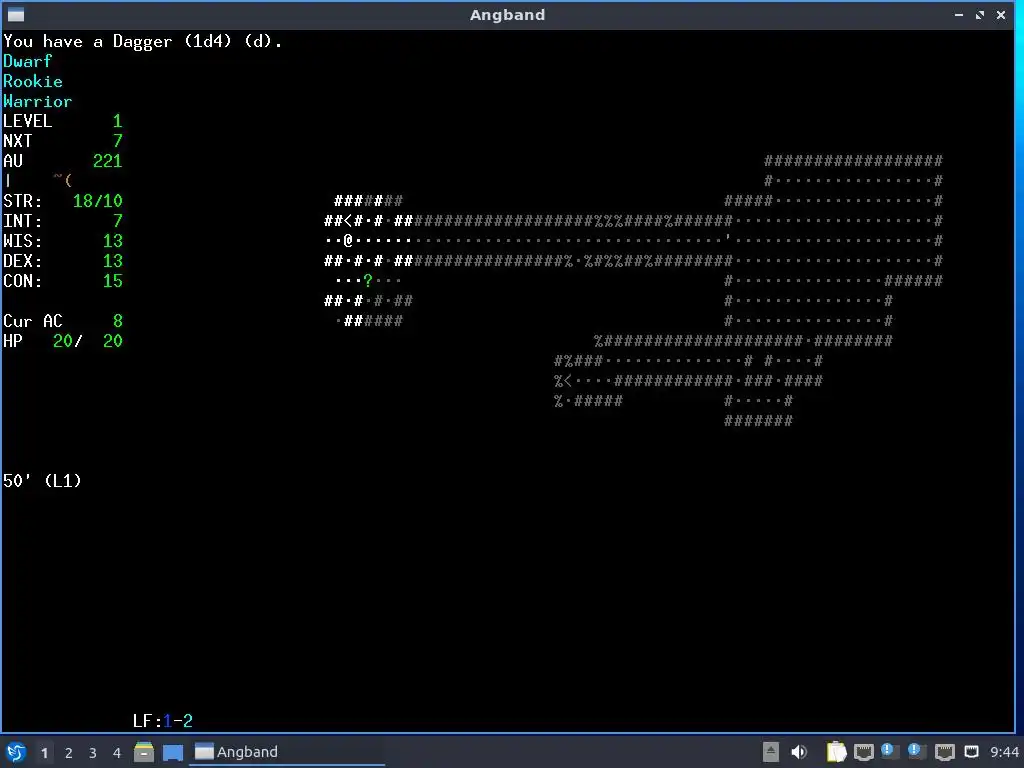Click the '<' staircase in the lower corridor
Screen dimensions: 1024x768
click(x=568, y=381)
